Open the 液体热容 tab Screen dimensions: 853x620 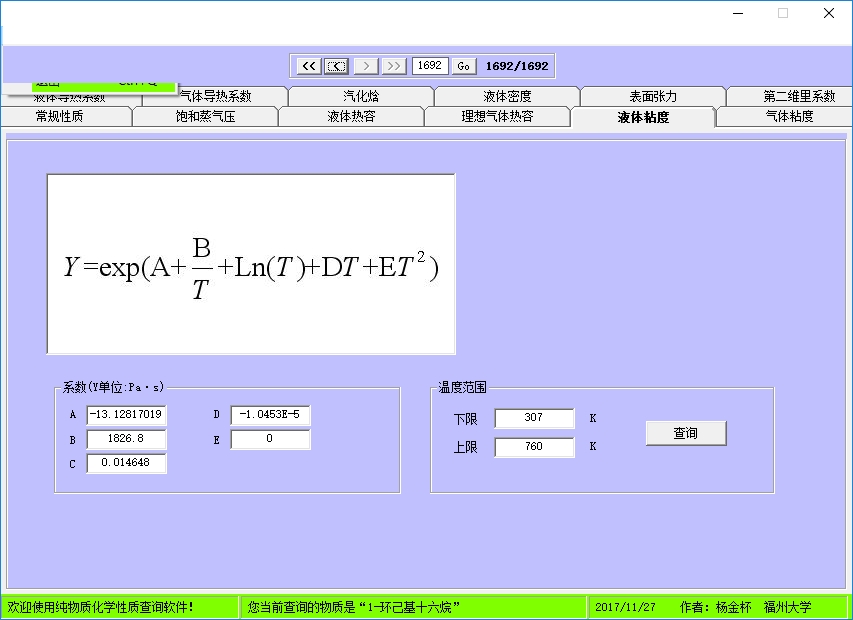tap(351, 116)
